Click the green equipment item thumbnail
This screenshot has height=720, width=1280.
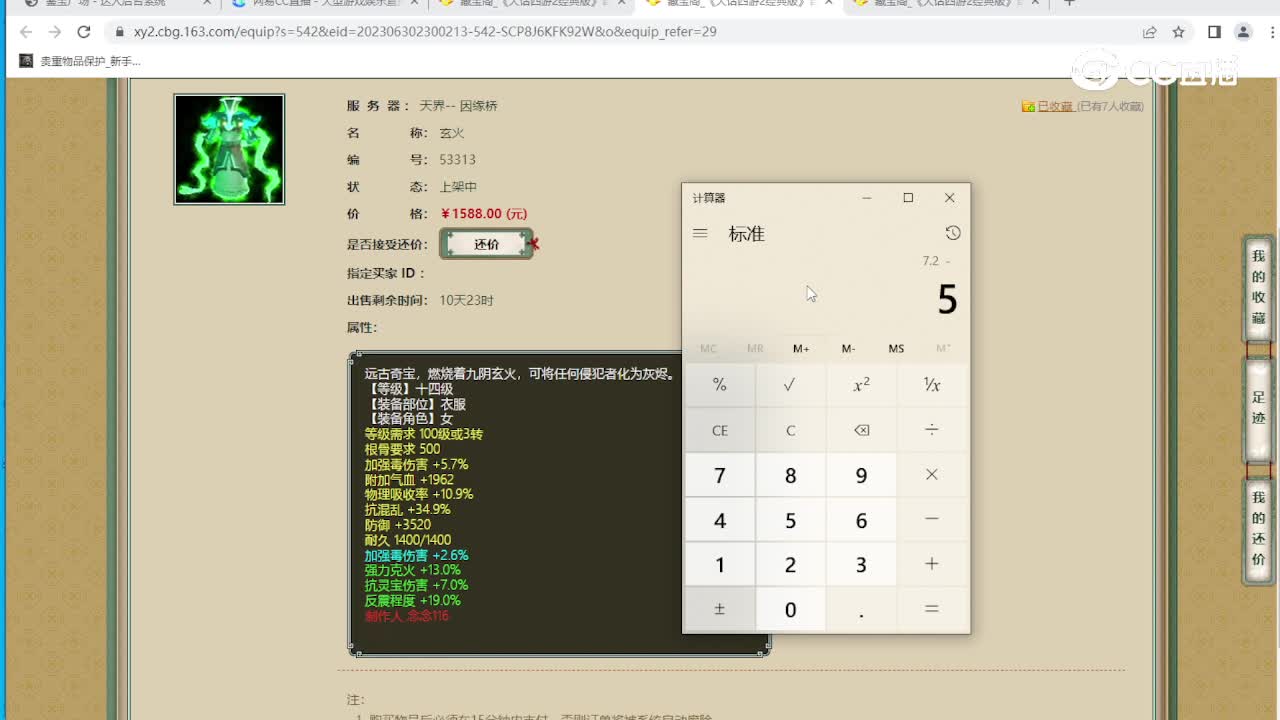click(x=229, y=149)
